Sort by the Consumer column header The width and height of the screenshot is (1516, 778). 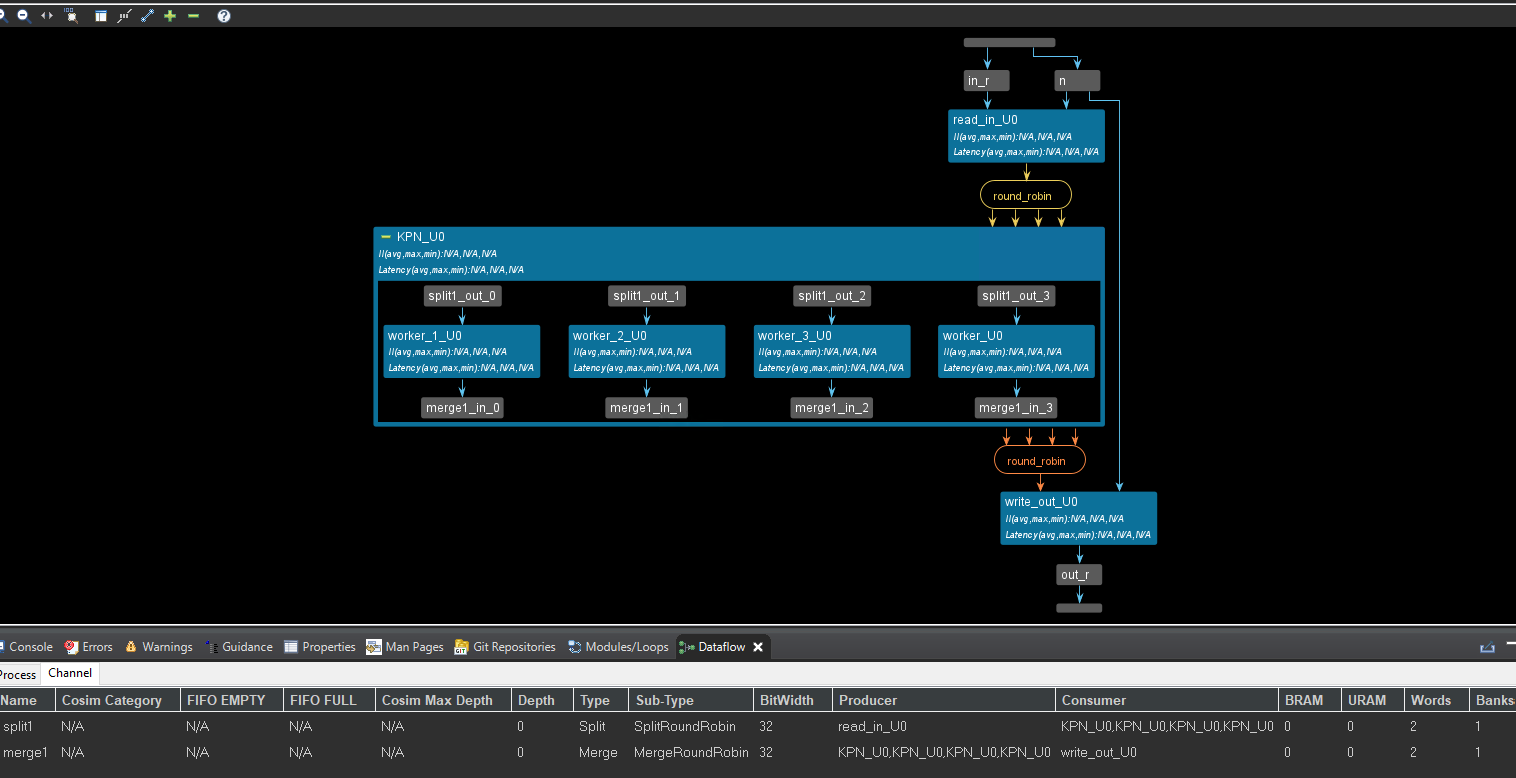(1167, 700)
